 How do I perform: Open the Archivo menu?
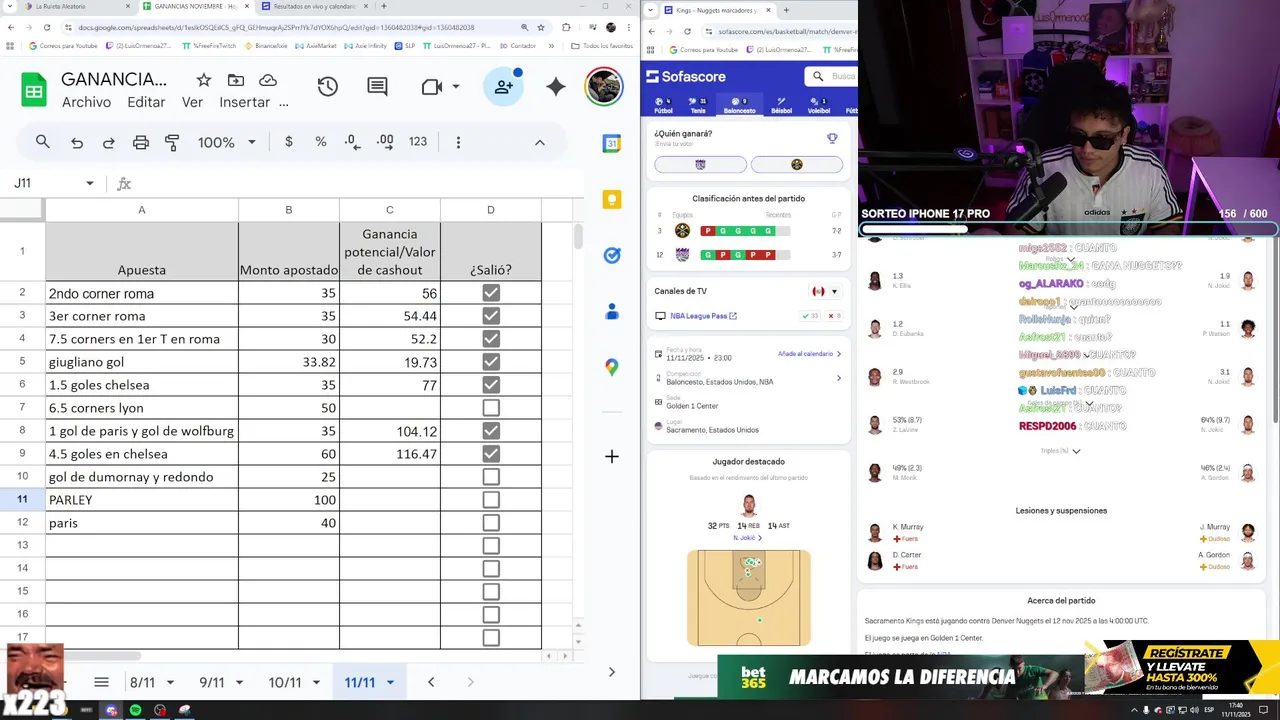point(86,102)
